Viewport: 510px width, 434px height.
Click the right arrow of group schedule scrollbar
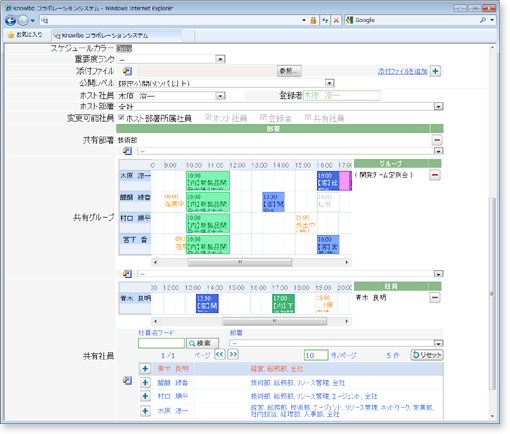(347, 262)
